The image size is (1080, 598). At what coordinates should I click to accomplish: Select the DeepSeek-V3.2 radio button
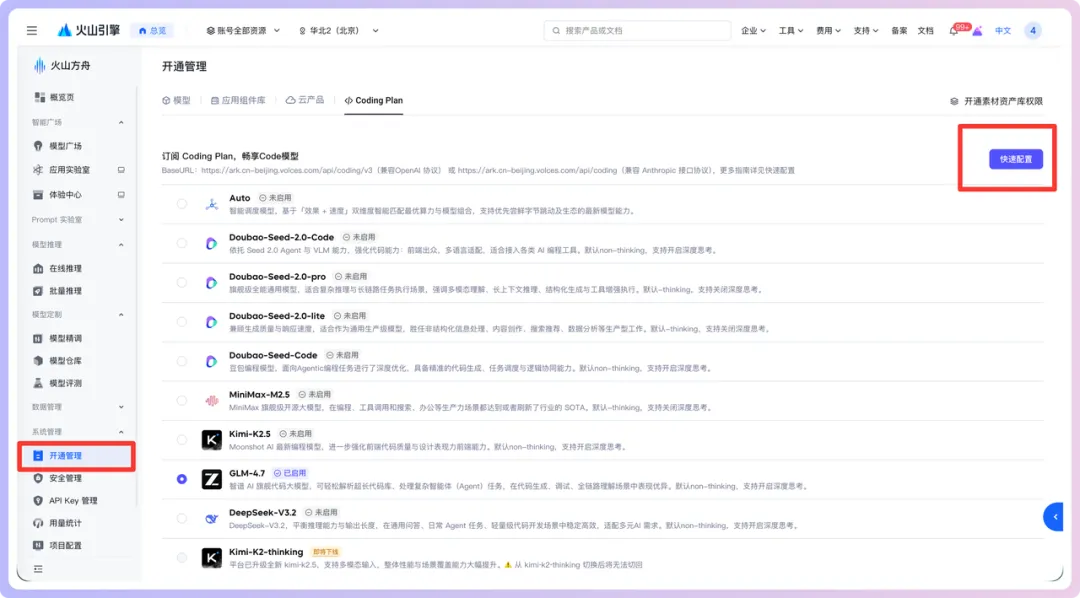click(182, 518)
